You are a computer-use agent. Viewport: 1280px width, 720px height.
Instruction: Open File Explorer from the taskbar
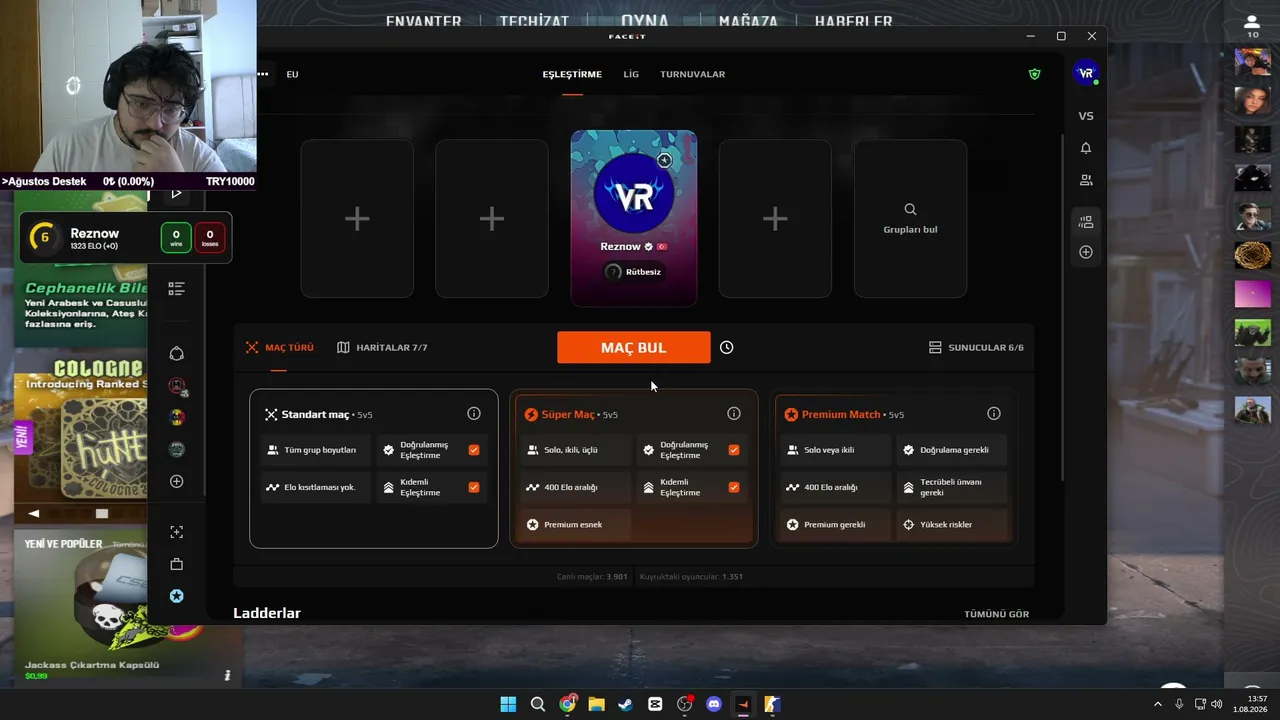click(x=597, y=704)
